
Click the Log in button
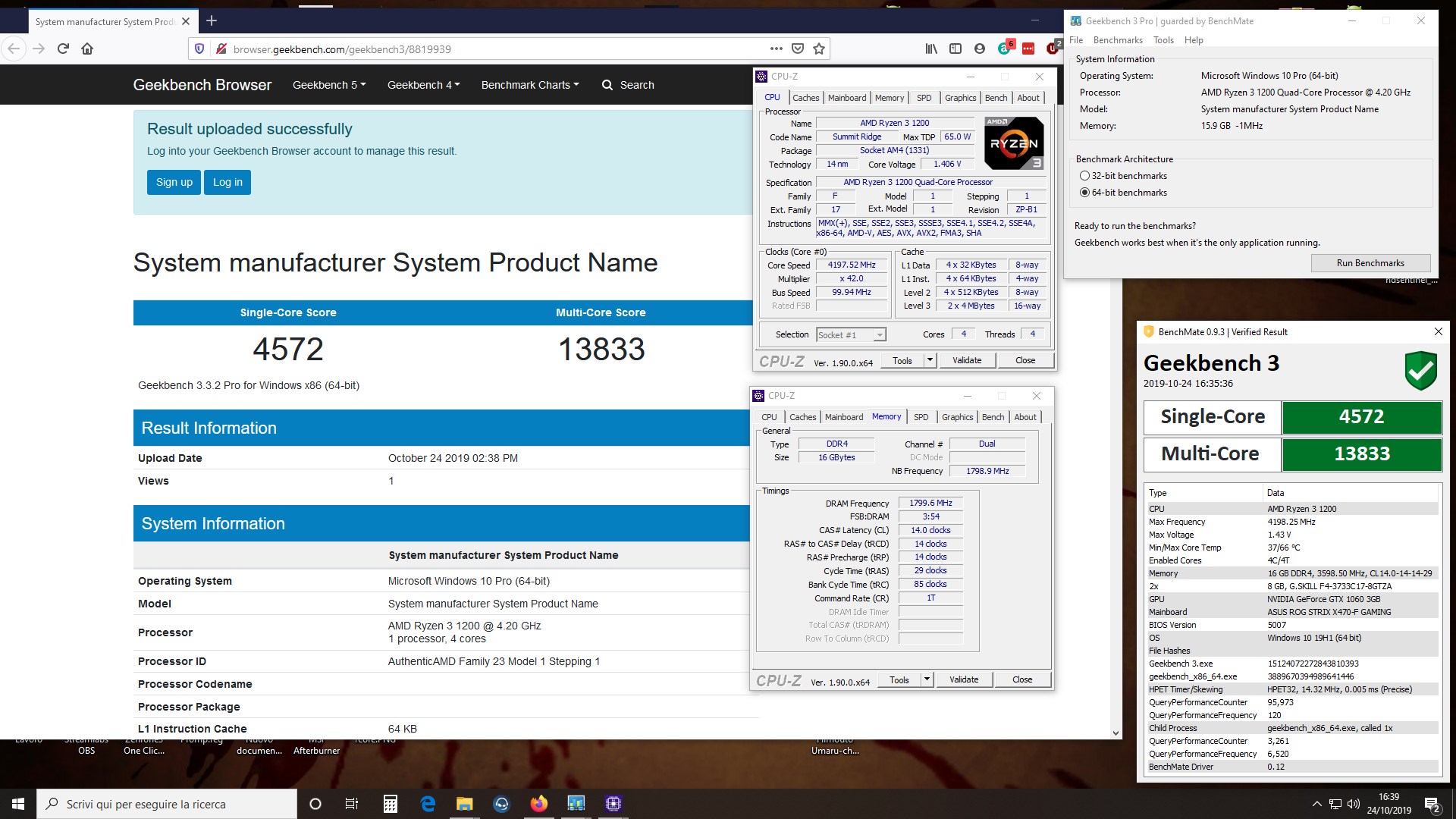click(x=227, y=182)
